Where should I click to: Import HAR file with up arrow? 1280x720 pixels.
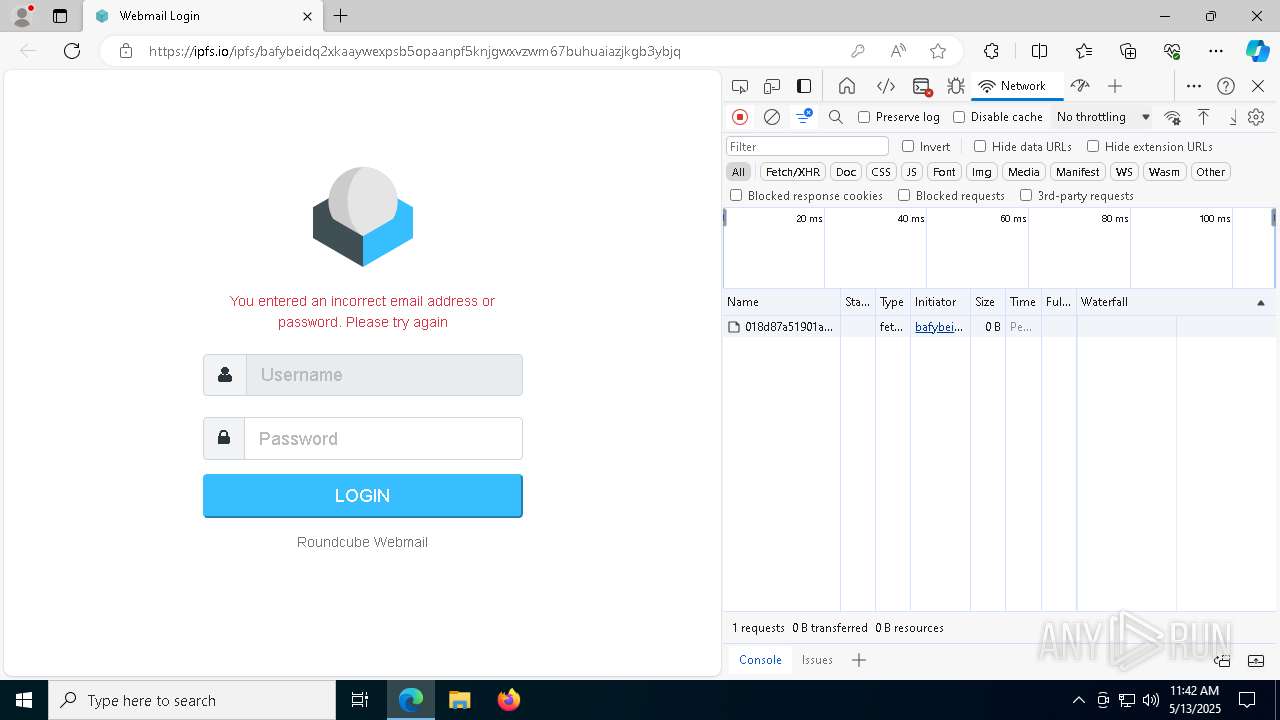pos(1203,117)
